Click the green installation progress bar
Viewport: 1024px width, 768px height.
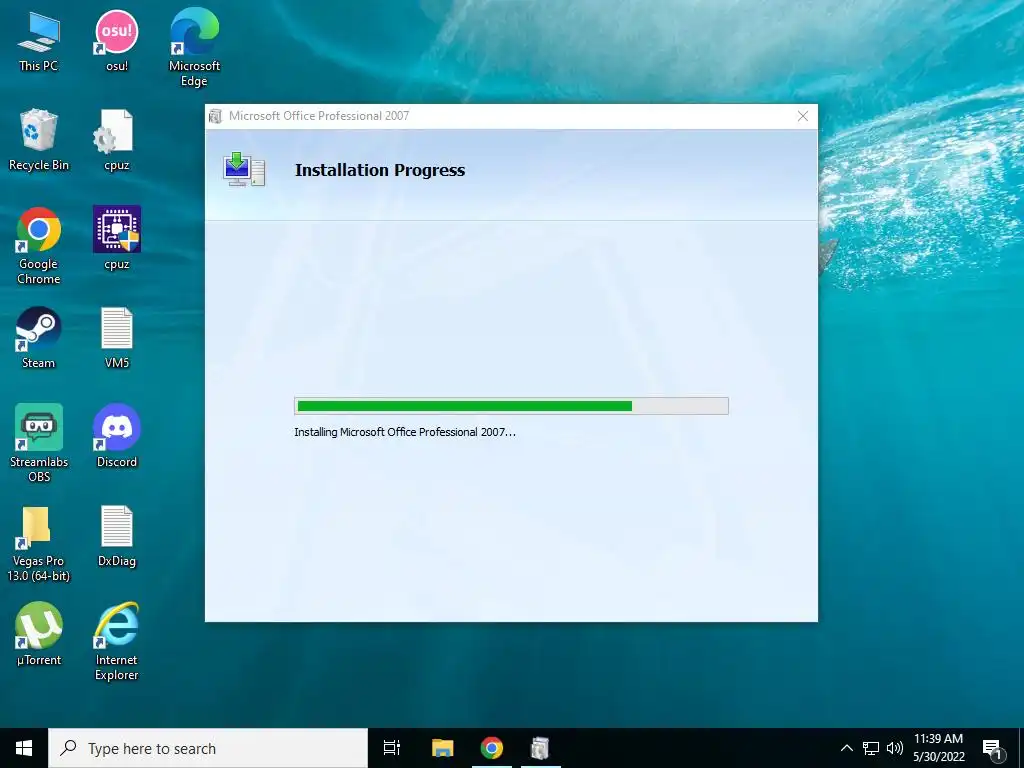511,406
